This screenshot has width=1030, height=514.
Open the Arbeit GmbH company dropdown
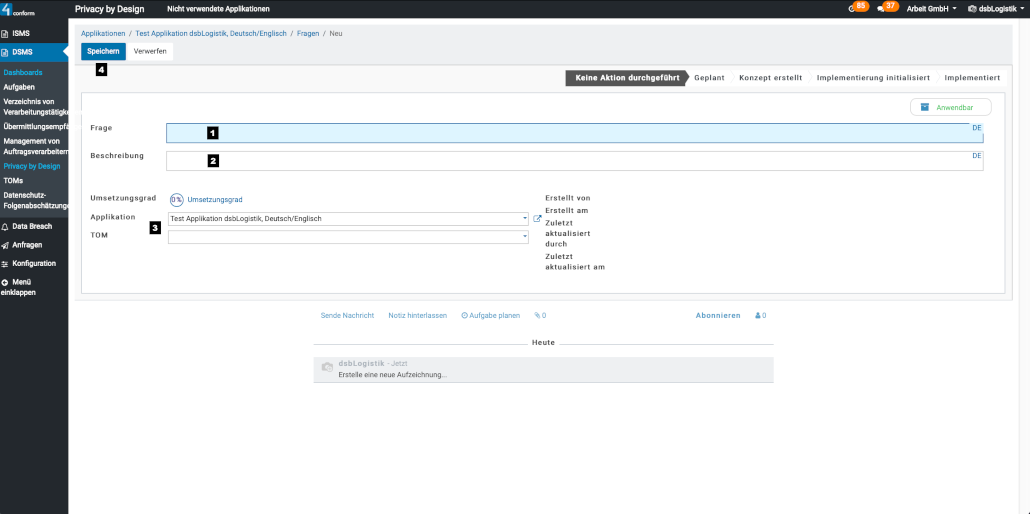(932, 9)
